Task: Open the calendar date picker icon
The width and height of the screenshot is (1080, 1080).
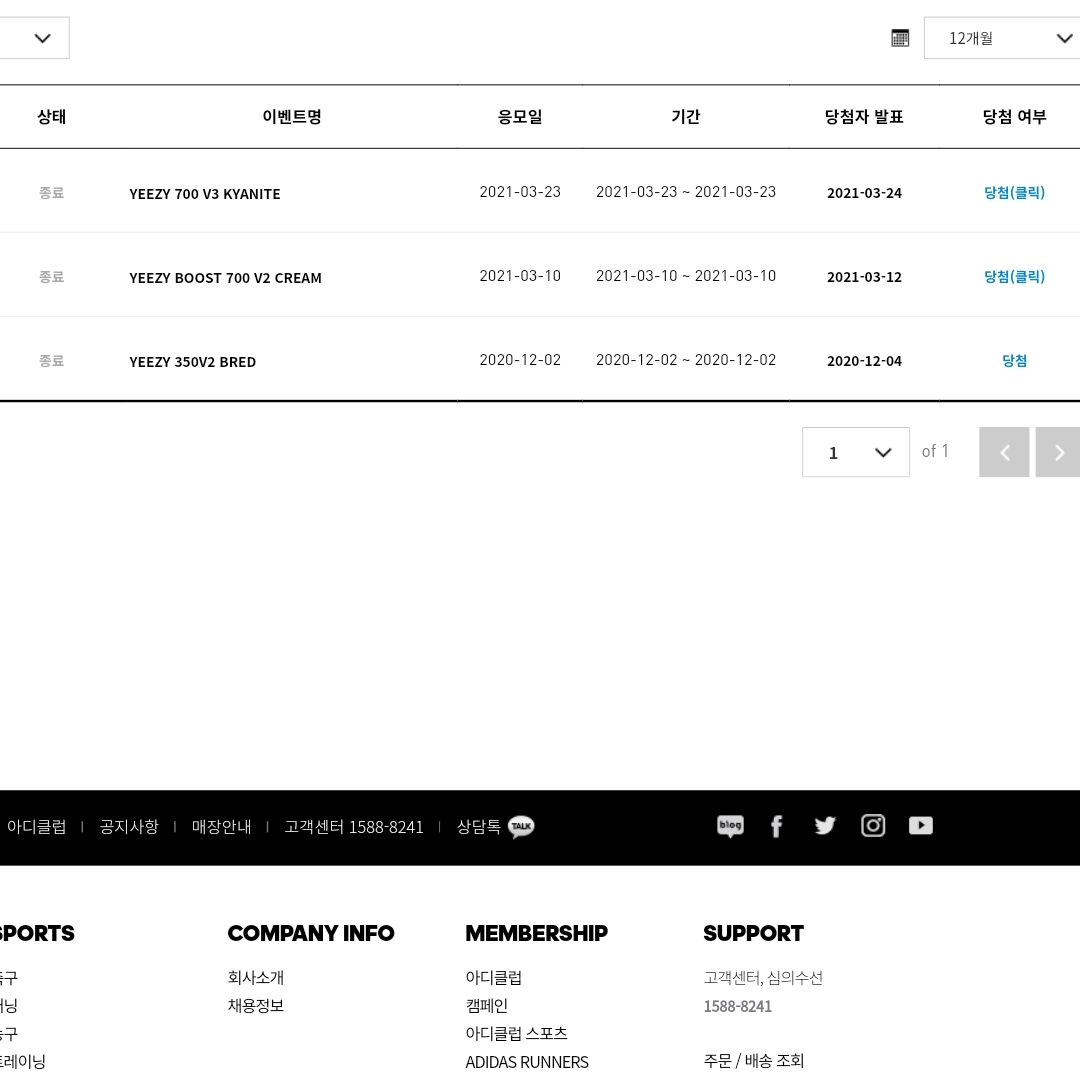Action: 900,38
